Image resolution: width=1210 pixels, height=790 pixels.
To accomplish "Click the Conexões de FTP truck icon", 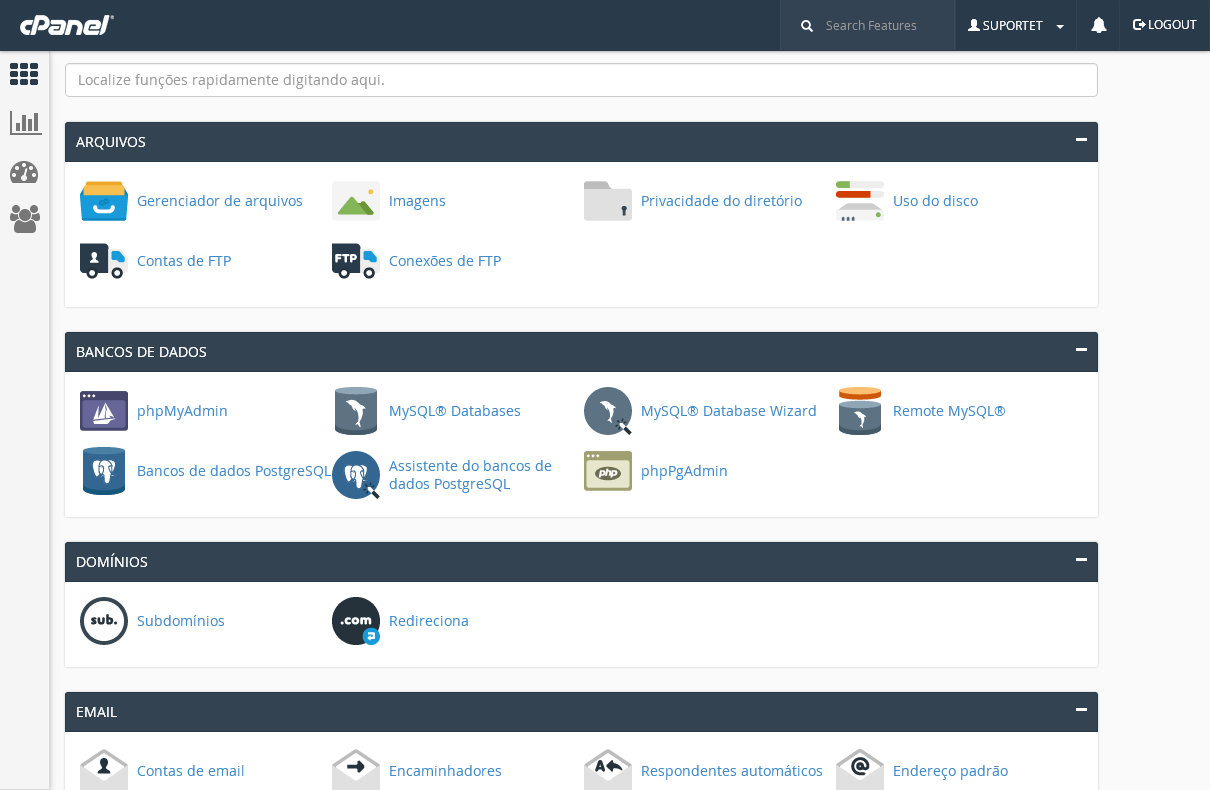I will click(356, 261).
